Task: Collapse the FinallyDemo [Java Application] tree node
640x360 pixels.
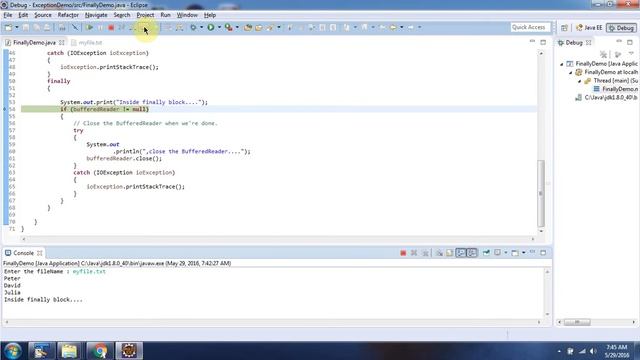Action: coord(562,64)
